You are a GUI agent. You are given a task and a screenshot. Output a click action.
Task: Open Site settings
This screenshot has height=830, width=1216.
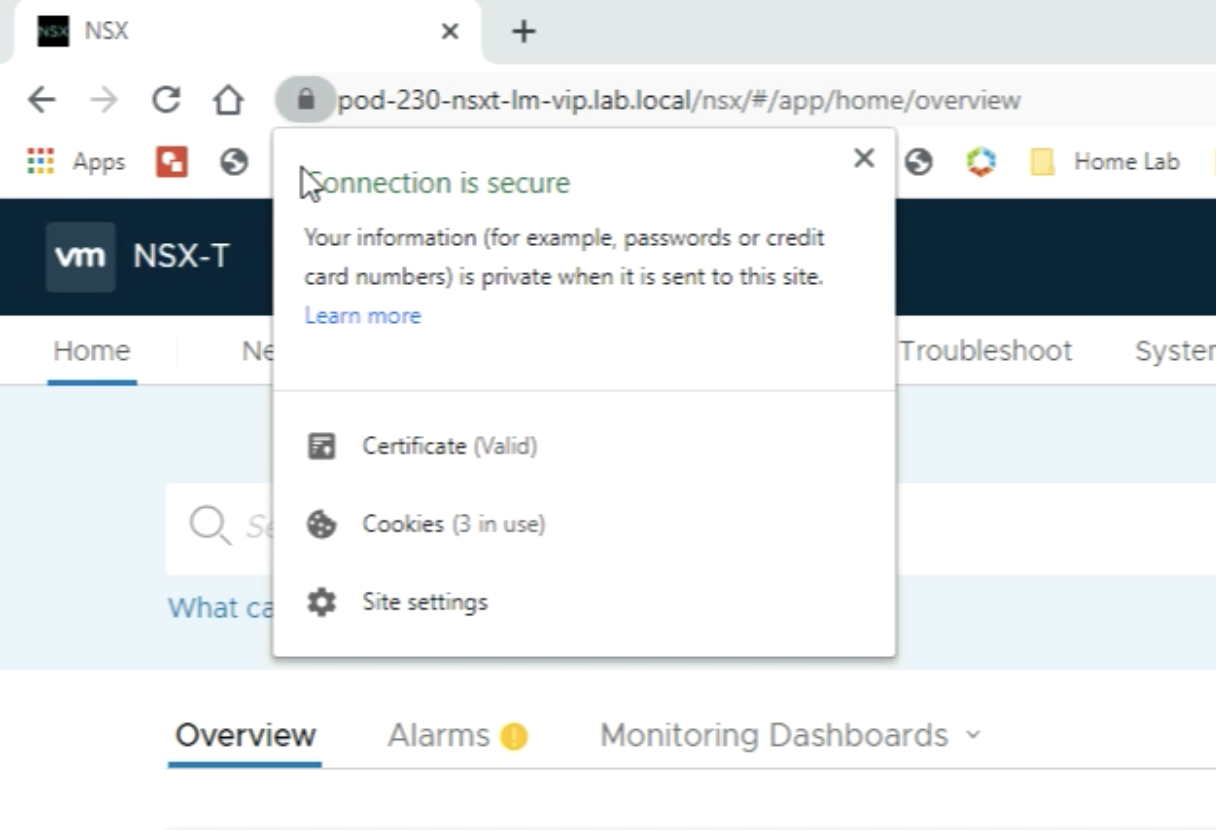pos(424,602)
